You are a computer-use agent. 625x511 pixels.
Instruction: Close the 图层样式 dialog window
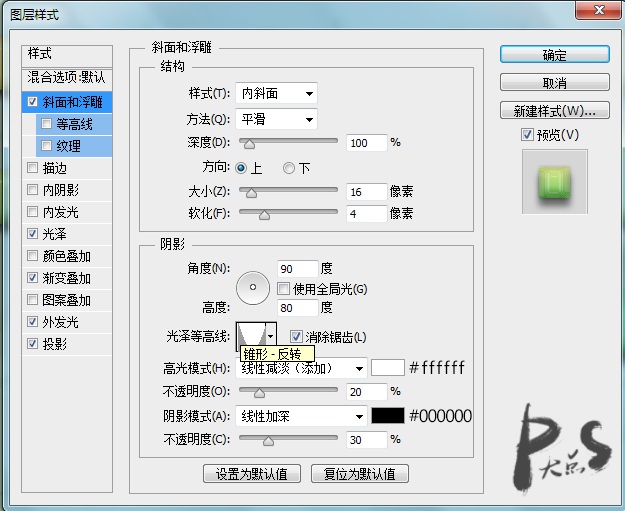pos(599,10)
